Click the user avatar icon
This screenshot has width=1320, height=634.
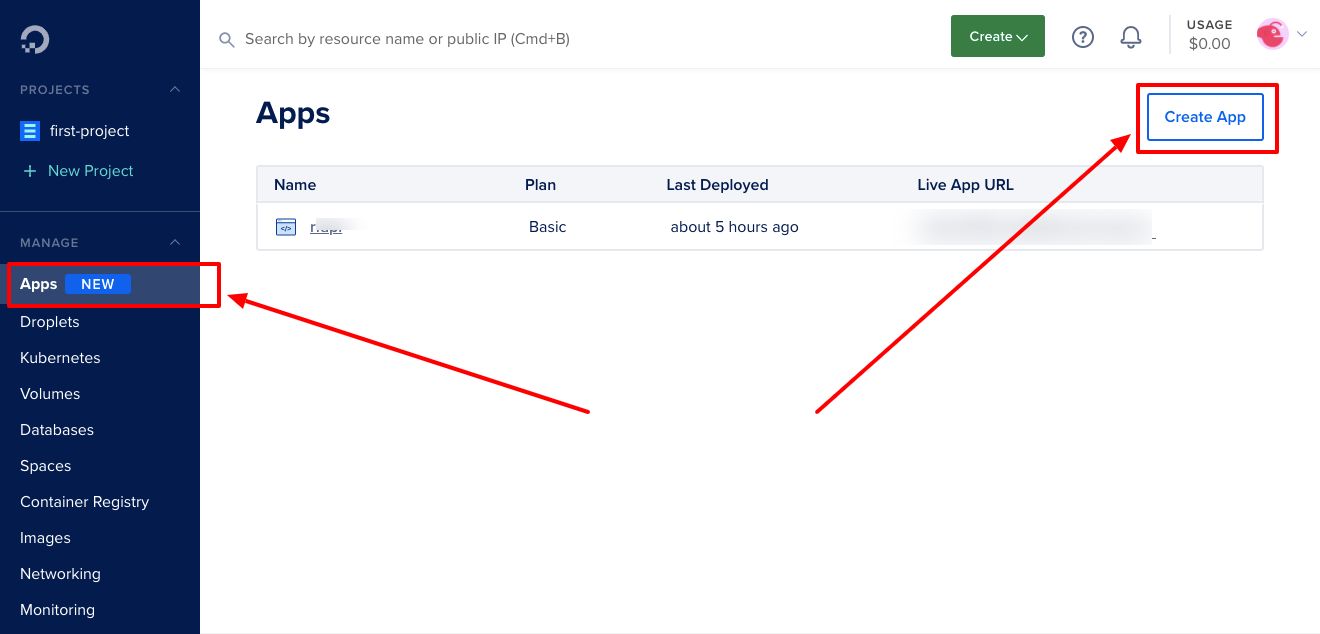click(1272, 35)
